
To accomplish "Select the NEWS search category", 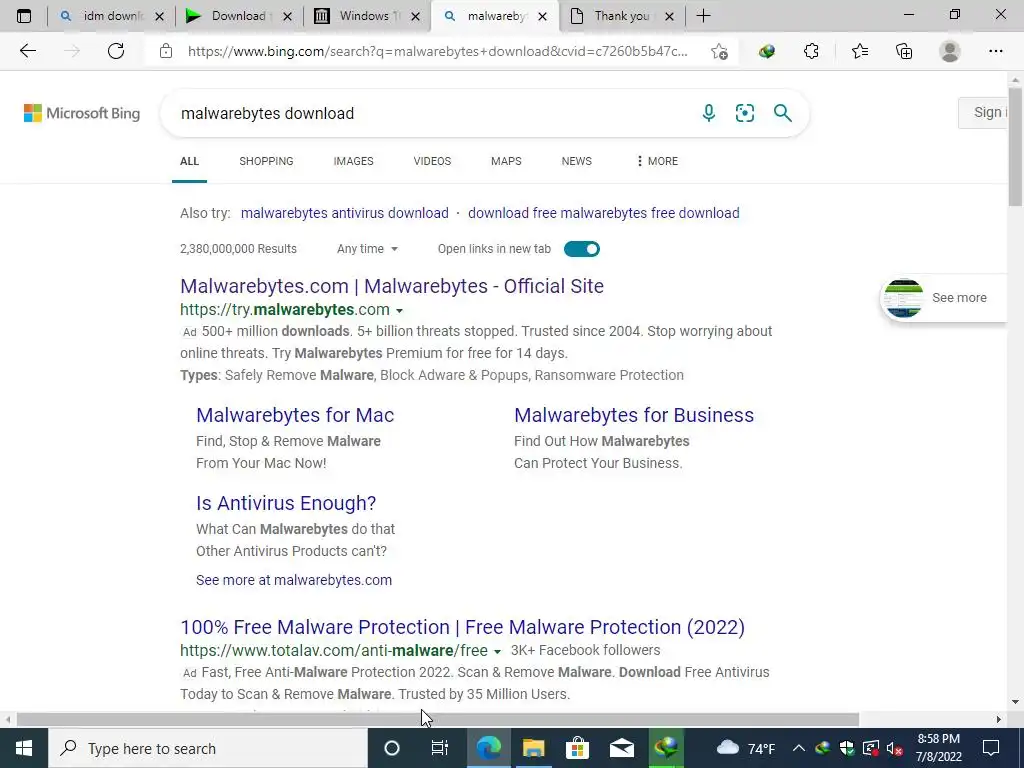I will tap(577, 161).
